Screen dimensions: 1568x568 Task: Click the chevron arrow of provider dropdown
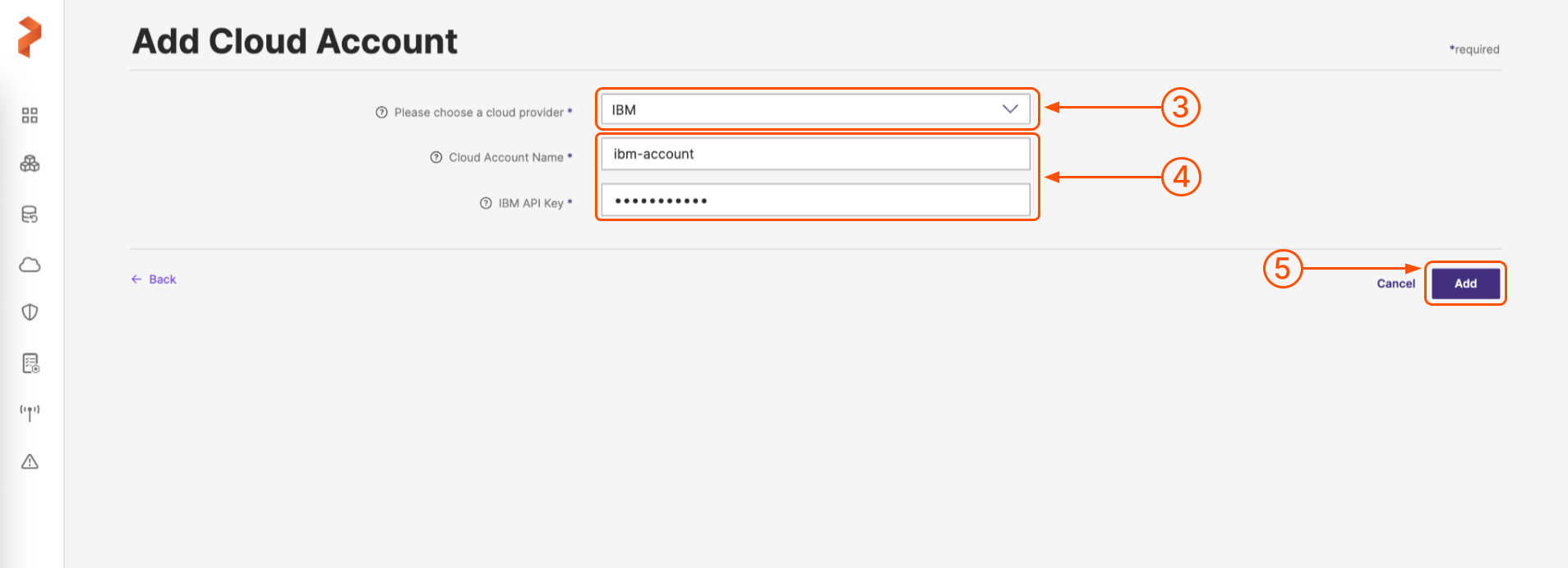click(x=1010, y=109)
